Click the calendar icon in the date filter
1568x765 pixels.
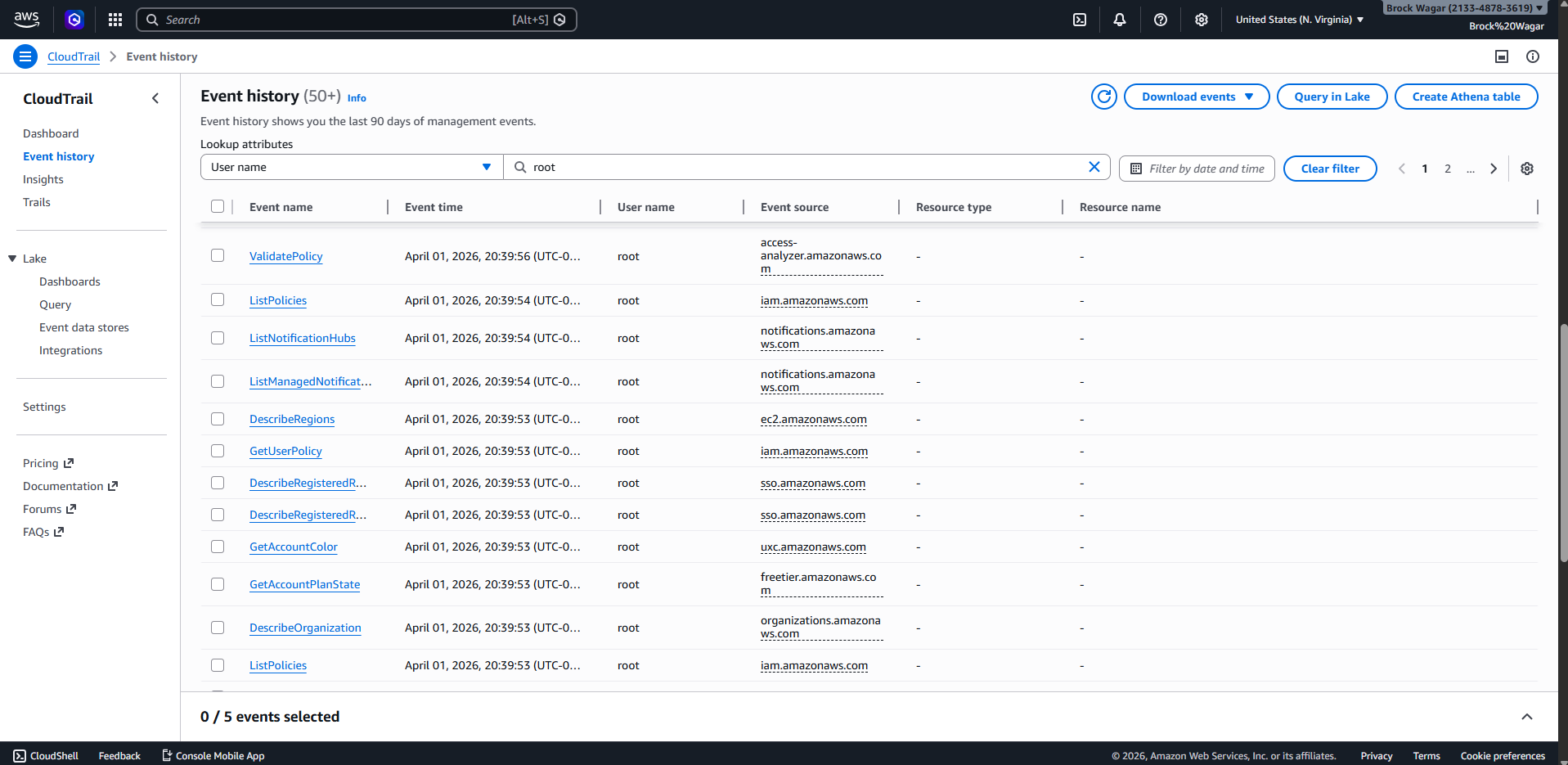1136,168
